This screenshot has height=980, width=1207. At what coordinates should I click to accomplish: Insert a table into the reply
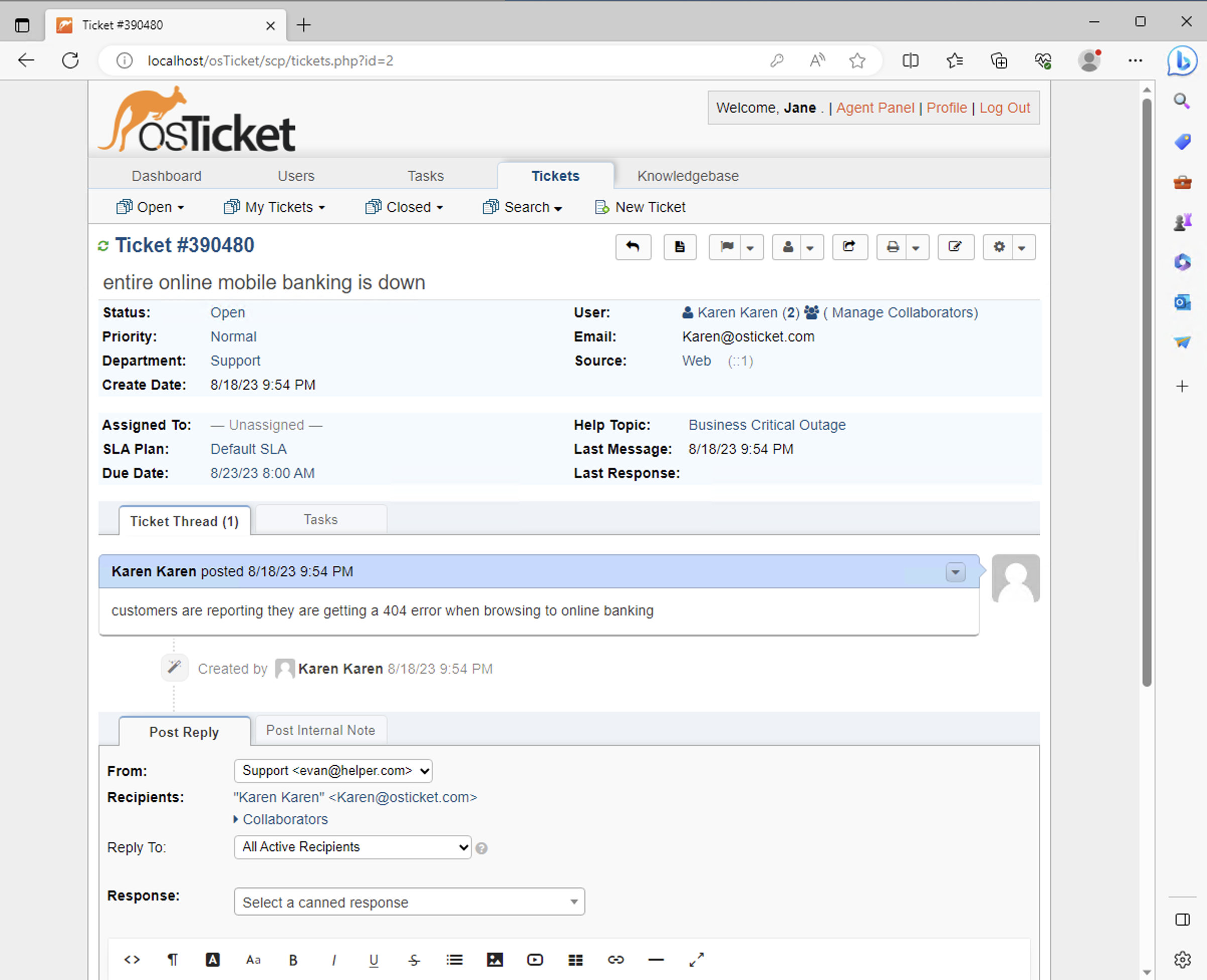(575, 959)
